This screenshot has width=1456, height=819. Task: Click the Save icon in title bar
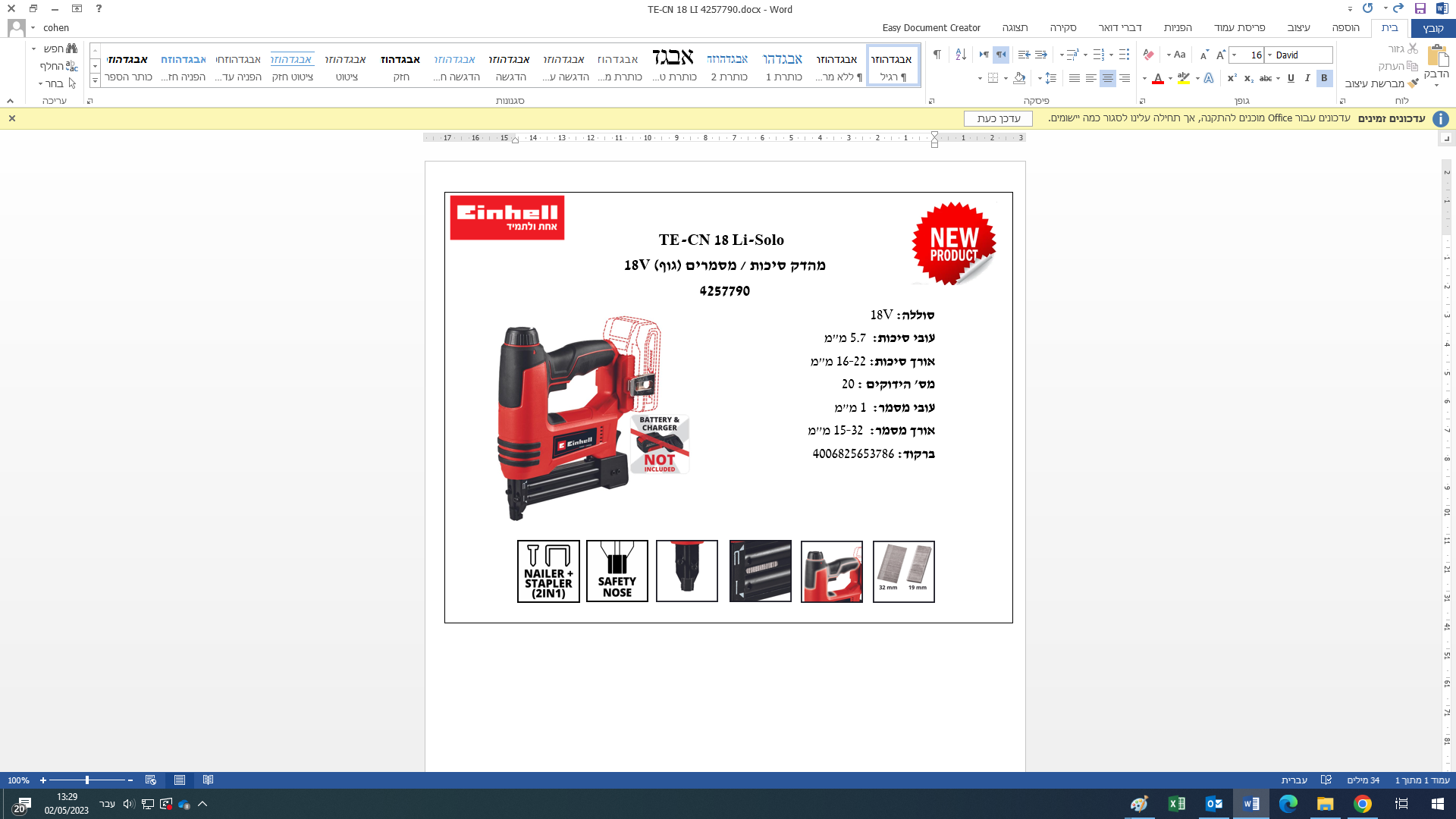1420,9
